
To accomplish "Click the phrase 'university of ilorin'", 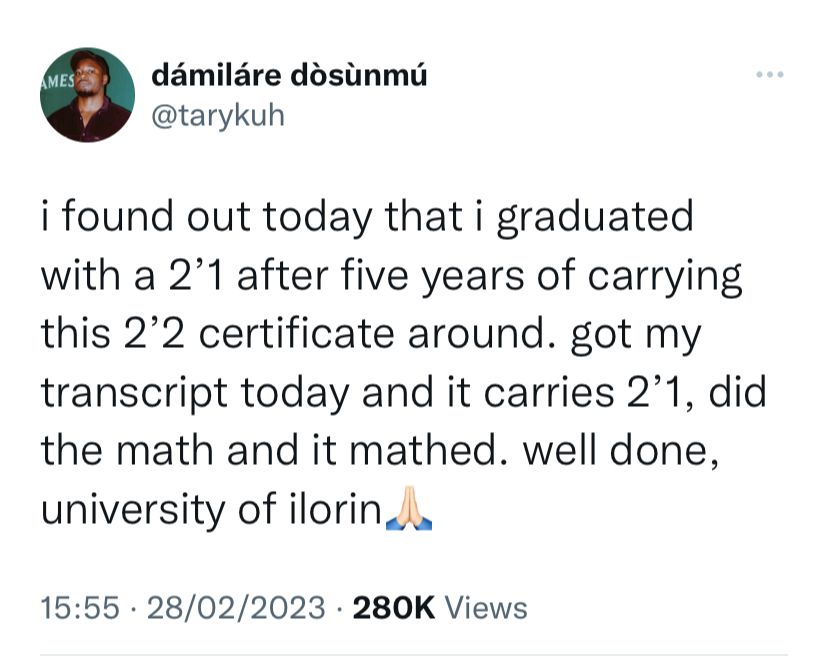I will [x=211, y=510].
